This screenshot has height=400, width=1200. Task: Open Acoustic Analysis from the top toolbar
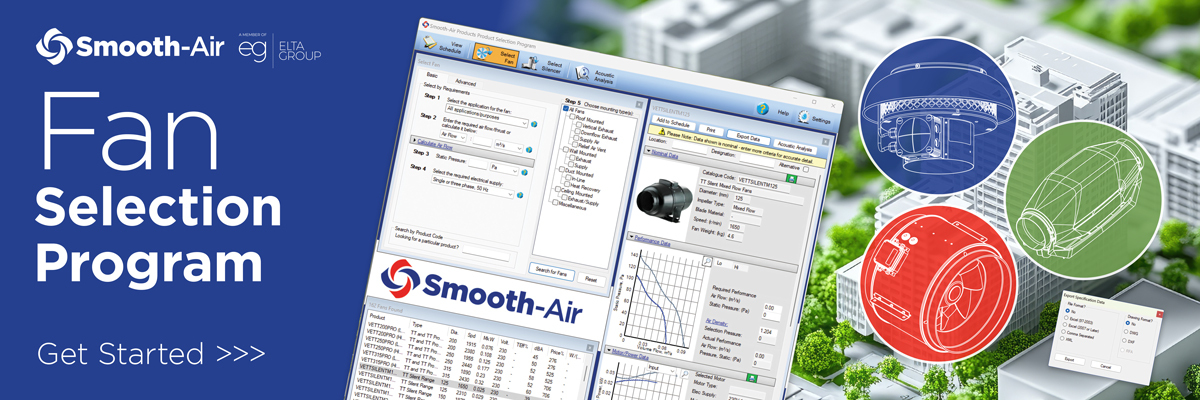coord(597,76)
